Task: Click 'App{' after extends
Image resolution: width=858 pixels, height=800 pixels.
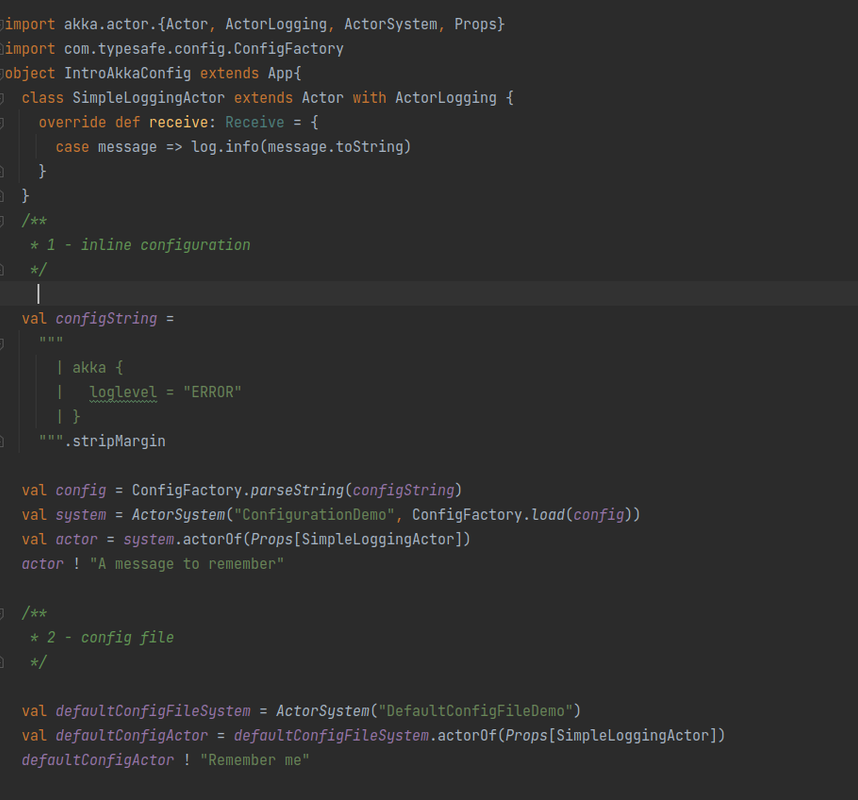Action: tap(285, 73)
